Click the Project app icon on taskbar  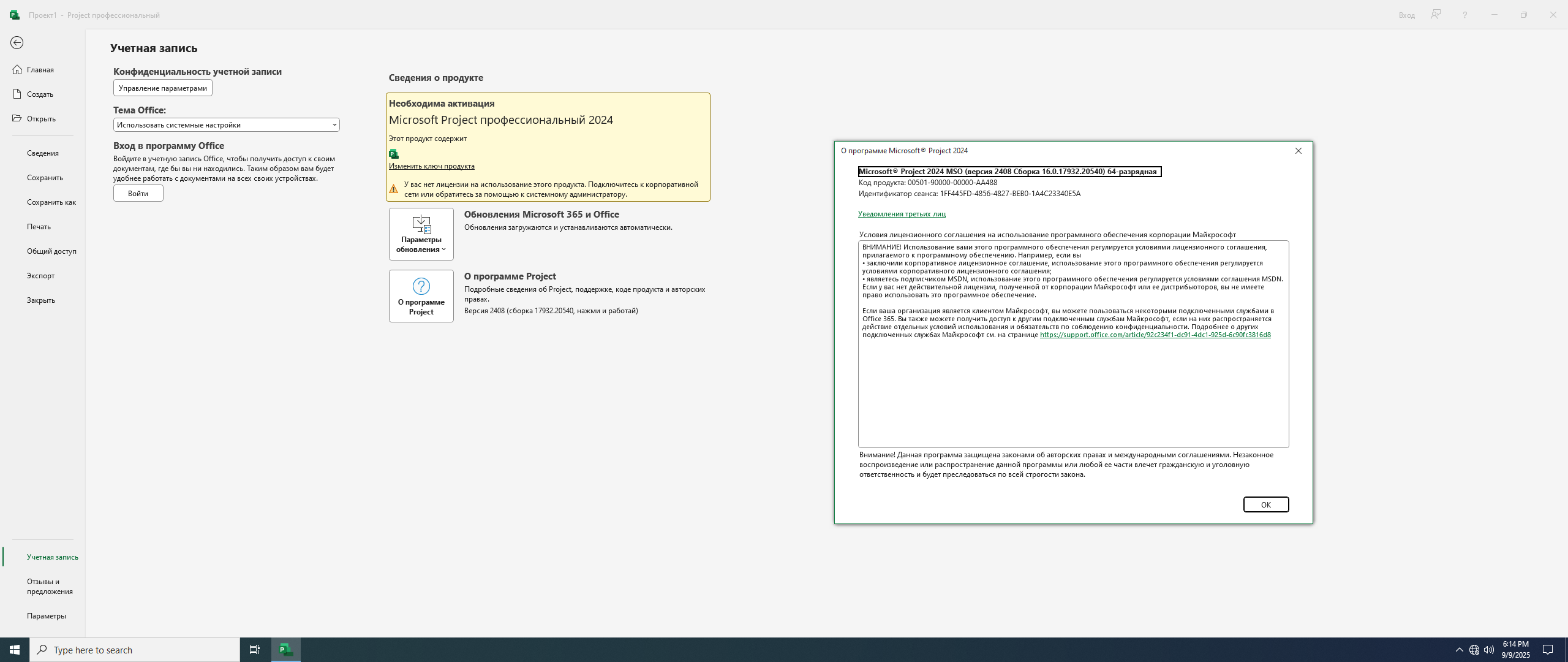286,650
